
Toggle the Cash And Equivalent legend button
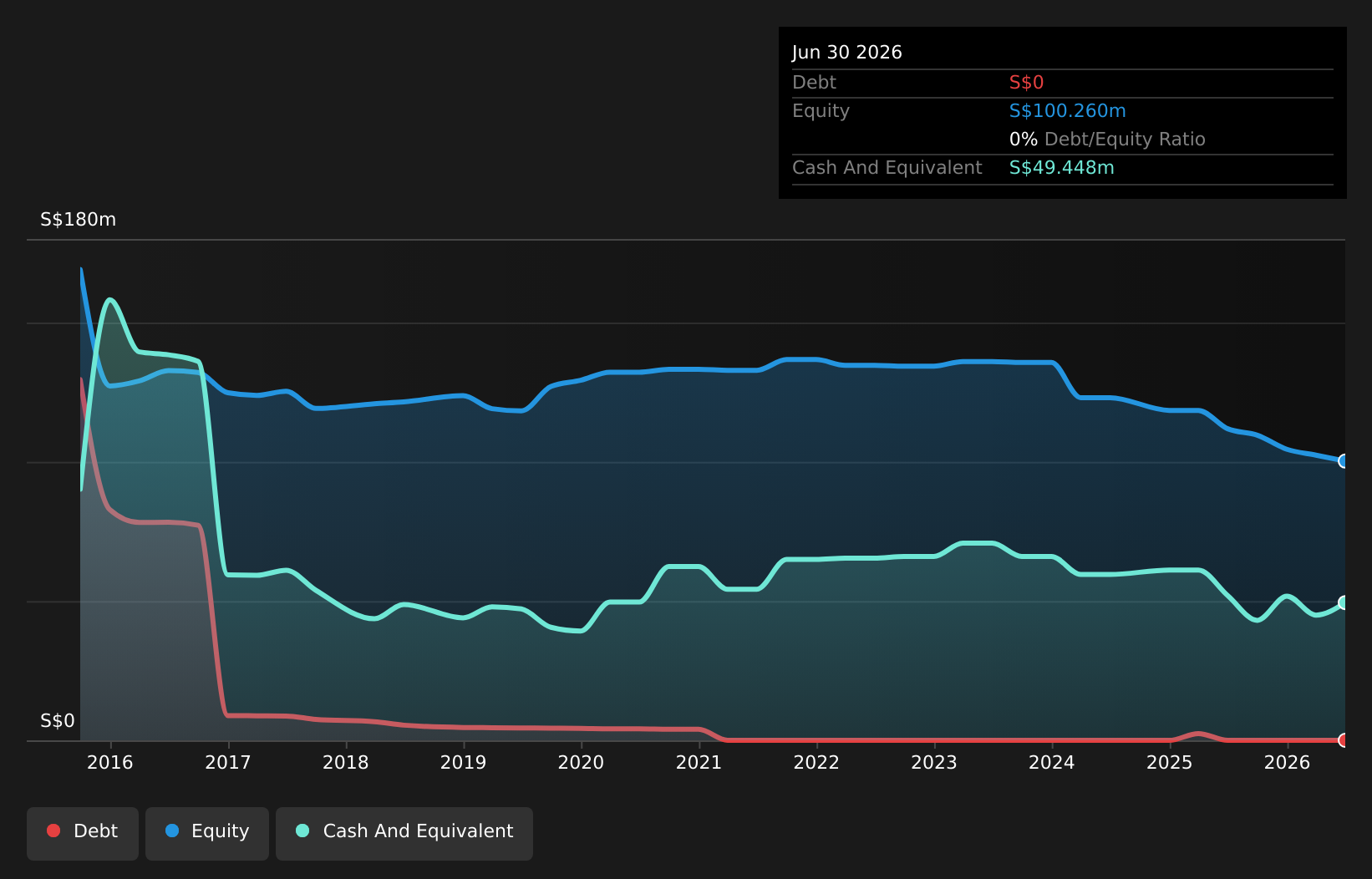[x=404, y=833]
